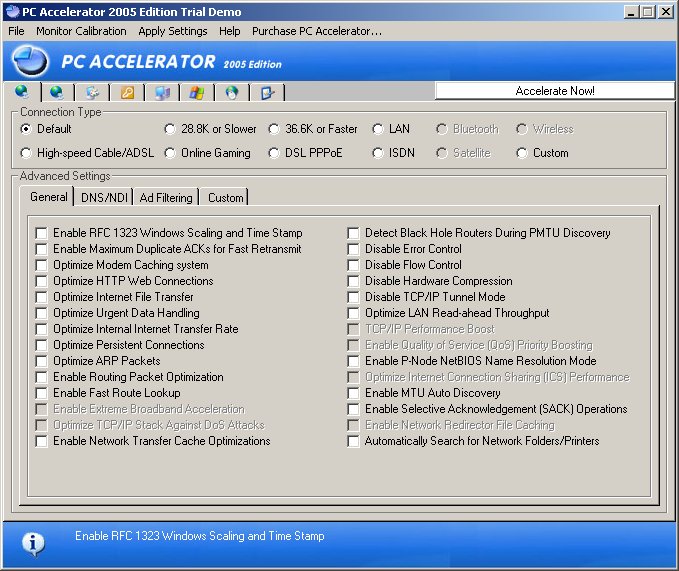Open the Ad Filtering tab
The image size is (679, 571).
tap(166, 198)
